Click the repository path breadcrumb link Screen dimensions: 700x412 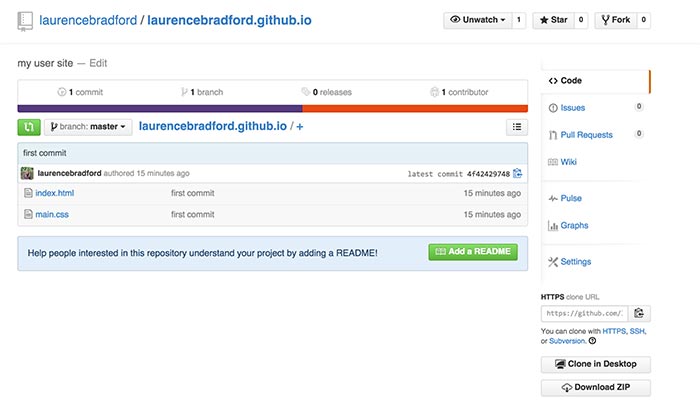click(x=212, y=126)
